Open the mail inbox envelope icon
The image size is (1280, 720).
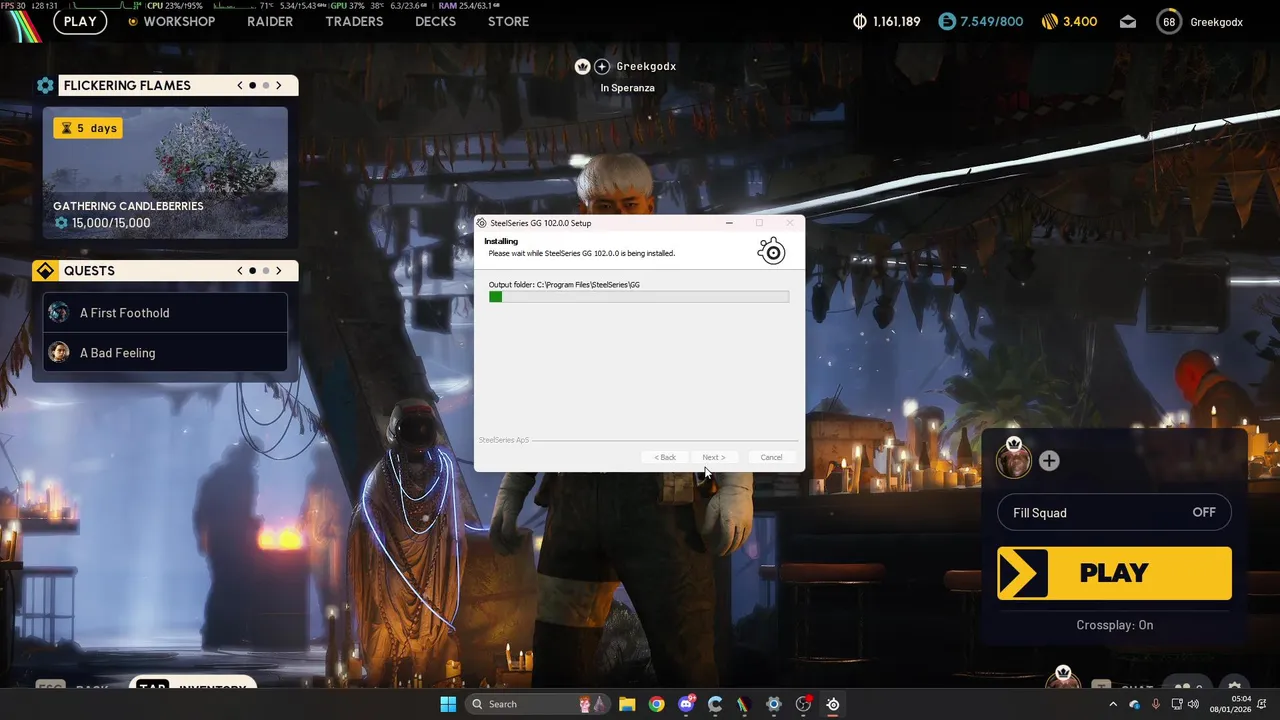(x=1128, y=21)
